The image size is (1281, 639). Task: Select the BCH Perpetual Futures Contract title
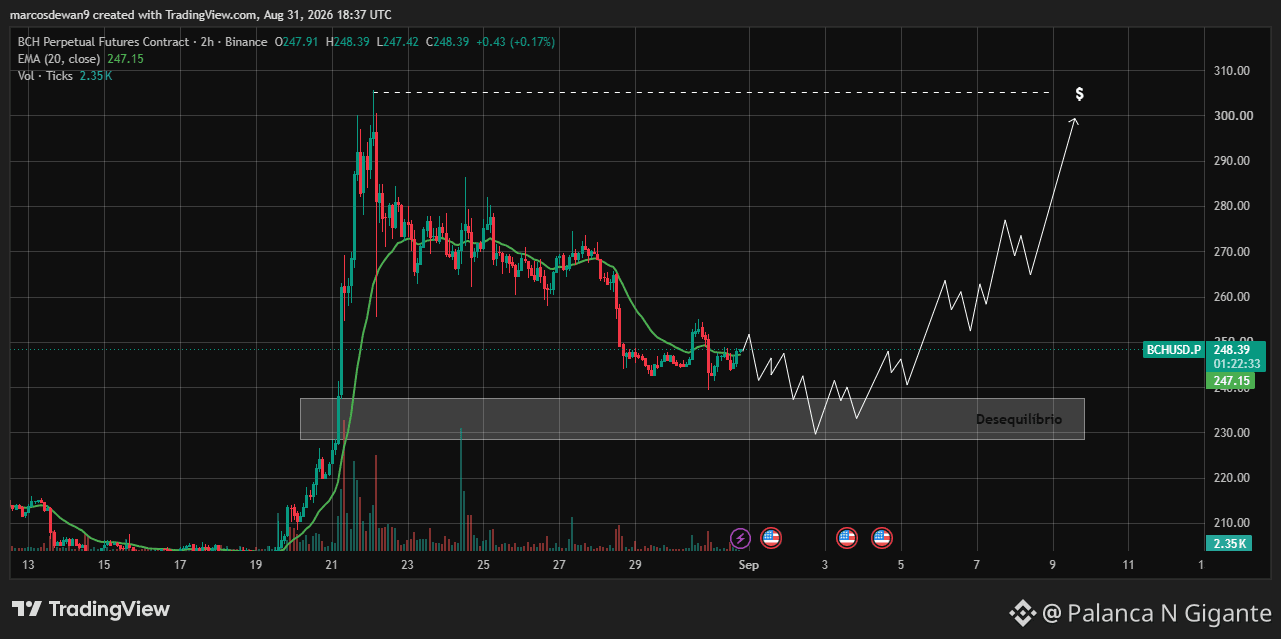point(103,42)
